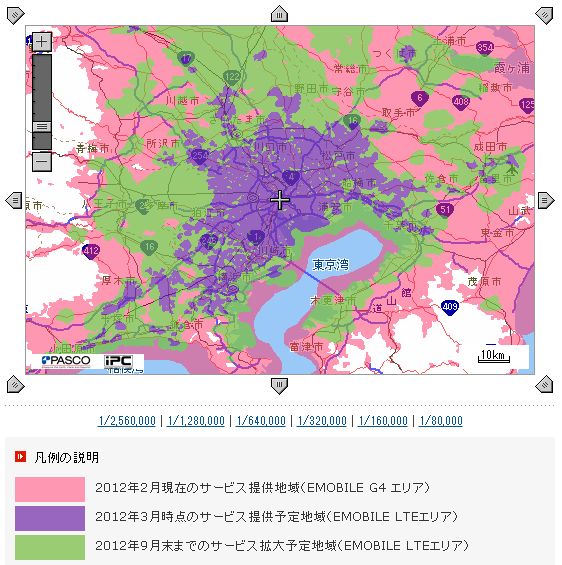
Task: Click route 412 shield marker
Action: (91, 251)
